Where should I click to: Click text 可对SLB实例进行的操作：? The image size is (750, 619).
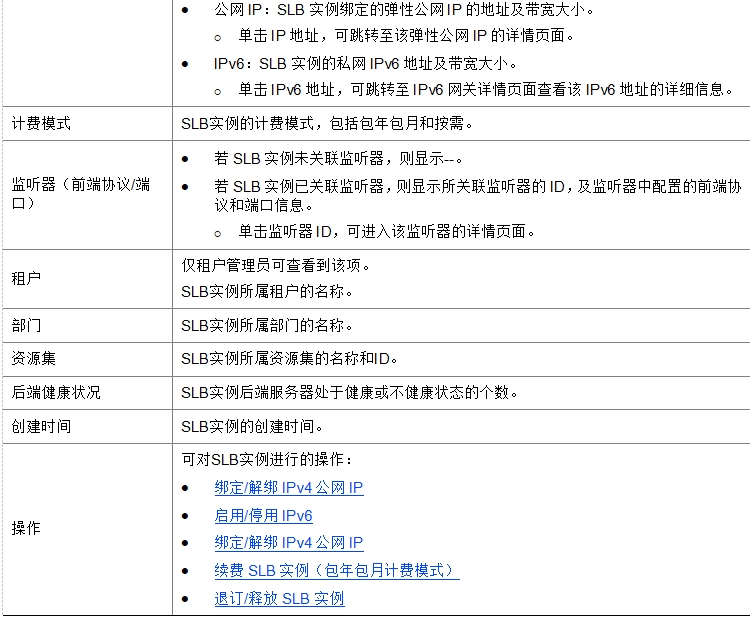[x=267, y=460]
